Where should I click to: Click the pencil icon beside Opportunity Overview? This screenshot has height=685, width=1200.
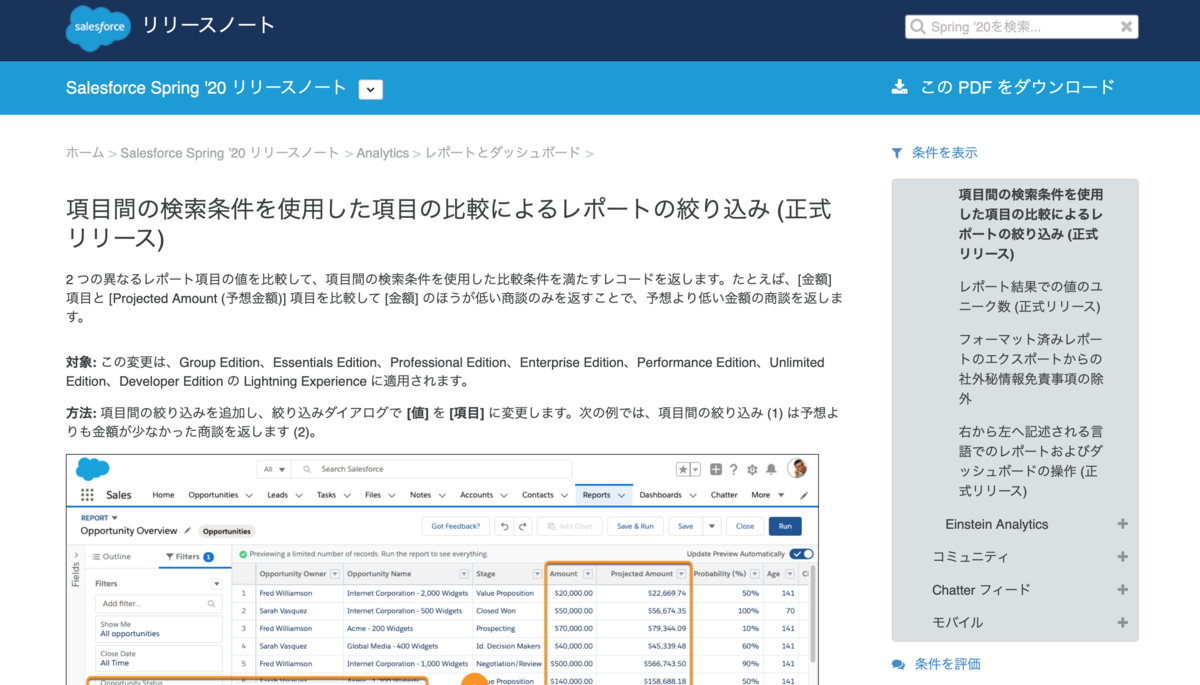click(x=187, y=531)
